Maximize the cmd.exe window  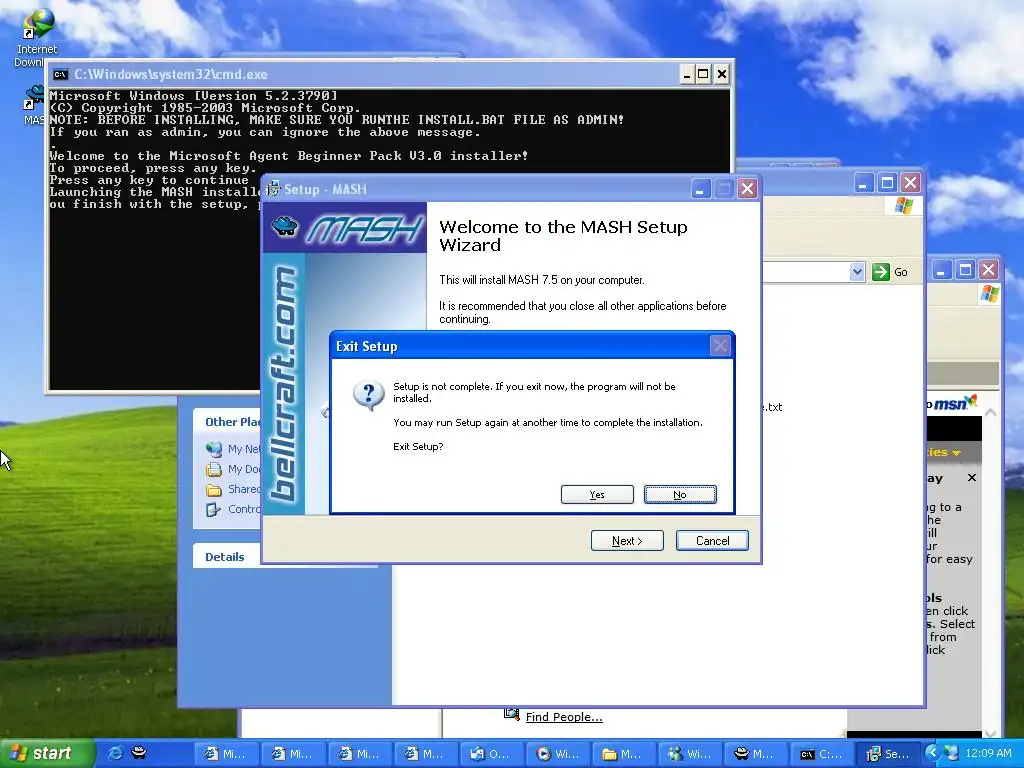(x=703, y=74)
